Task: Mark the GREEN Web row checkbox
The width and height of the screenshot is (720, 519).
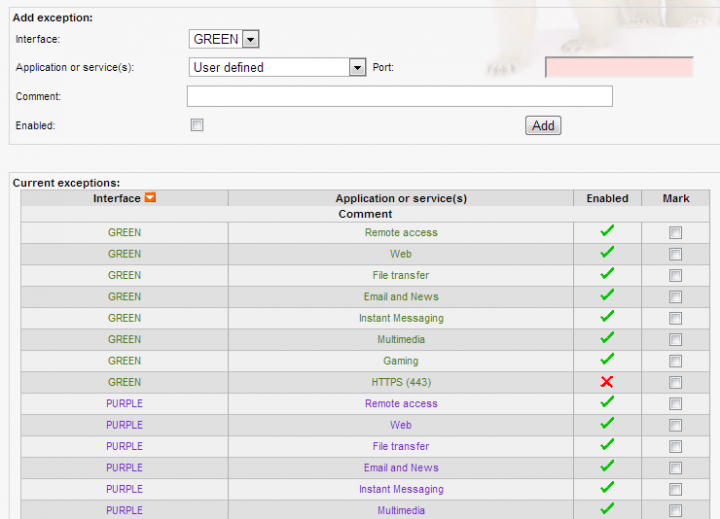Action: [676, 254]
